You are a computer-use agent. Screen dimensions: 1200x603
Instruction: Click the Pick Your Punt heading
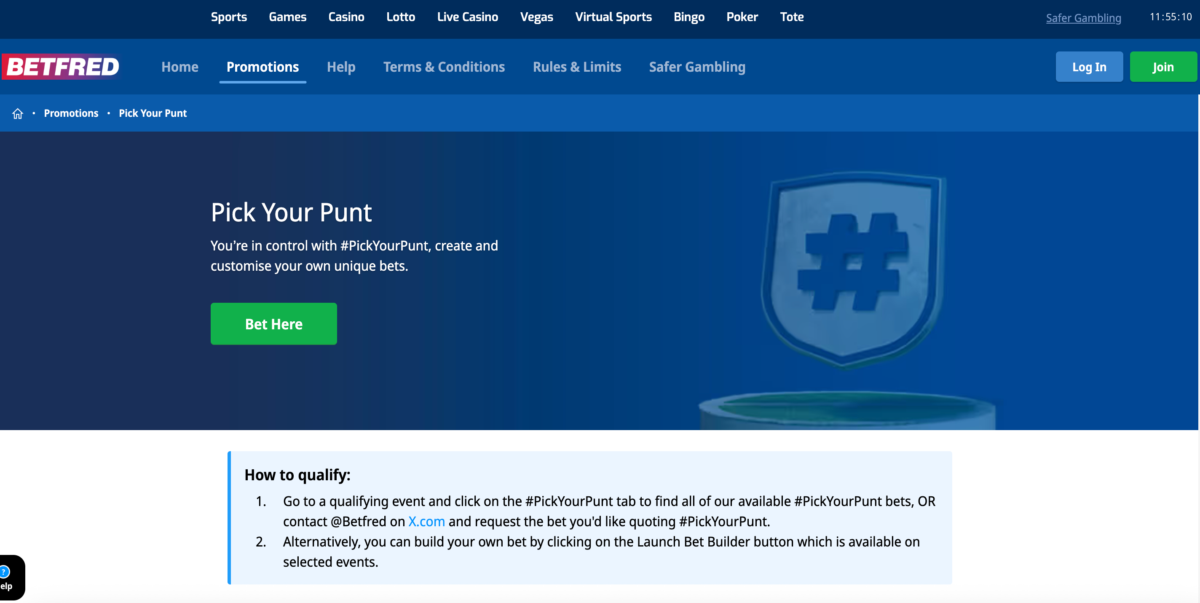pyautogui.click(x=291, y=212)
